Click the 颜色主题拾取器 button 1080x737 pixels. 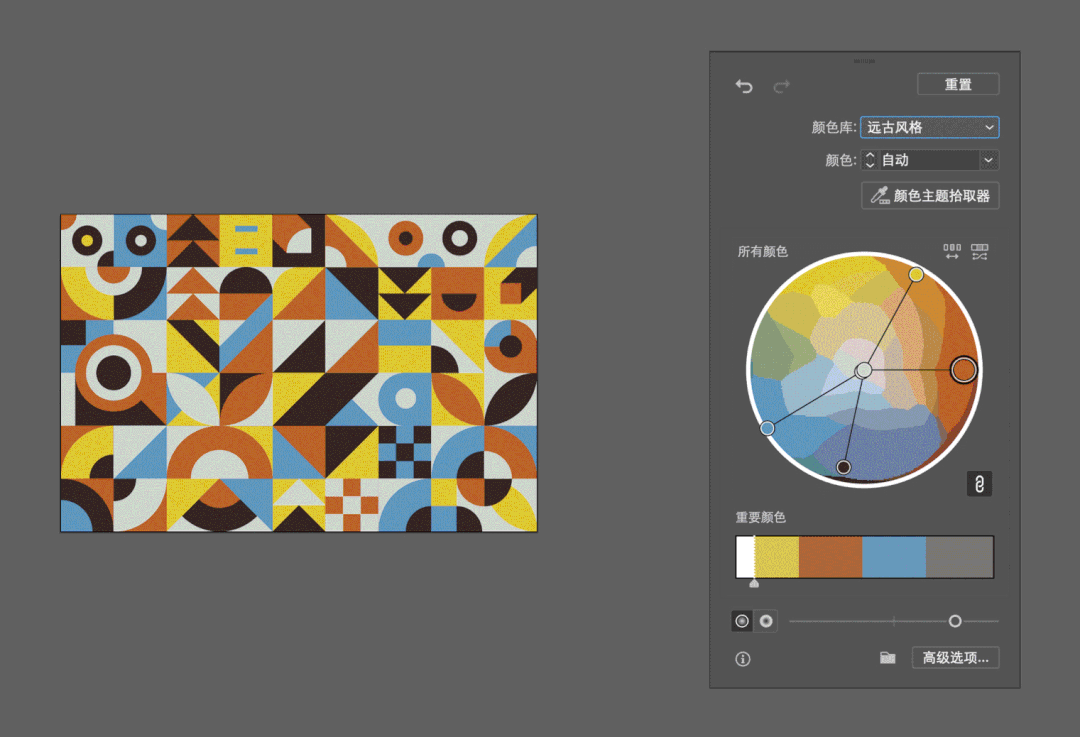click(x=929, y=196)
